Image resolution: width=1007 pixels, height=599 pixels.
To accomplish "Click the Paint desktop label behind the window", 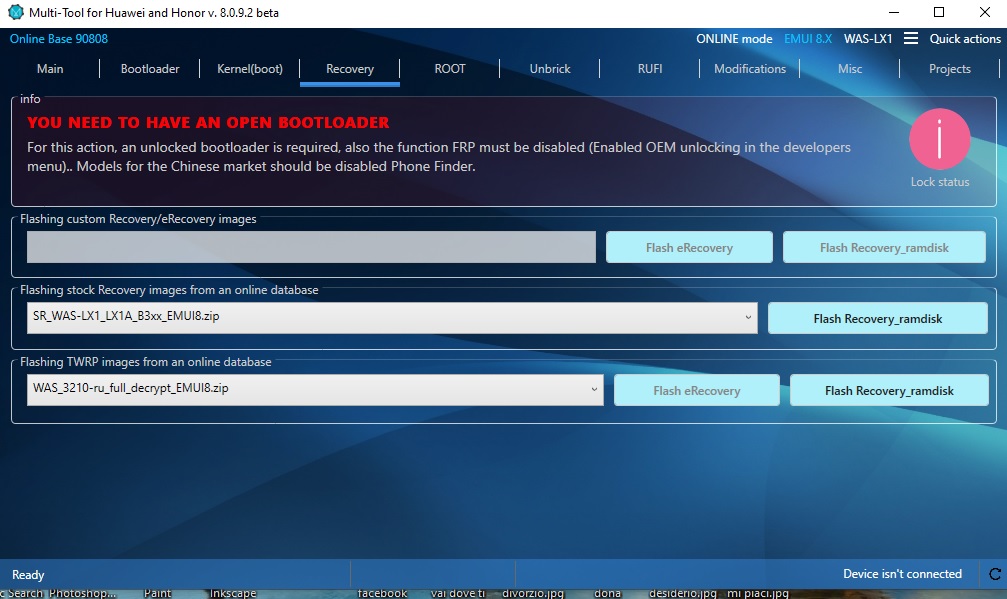I will tap(157, 593).
